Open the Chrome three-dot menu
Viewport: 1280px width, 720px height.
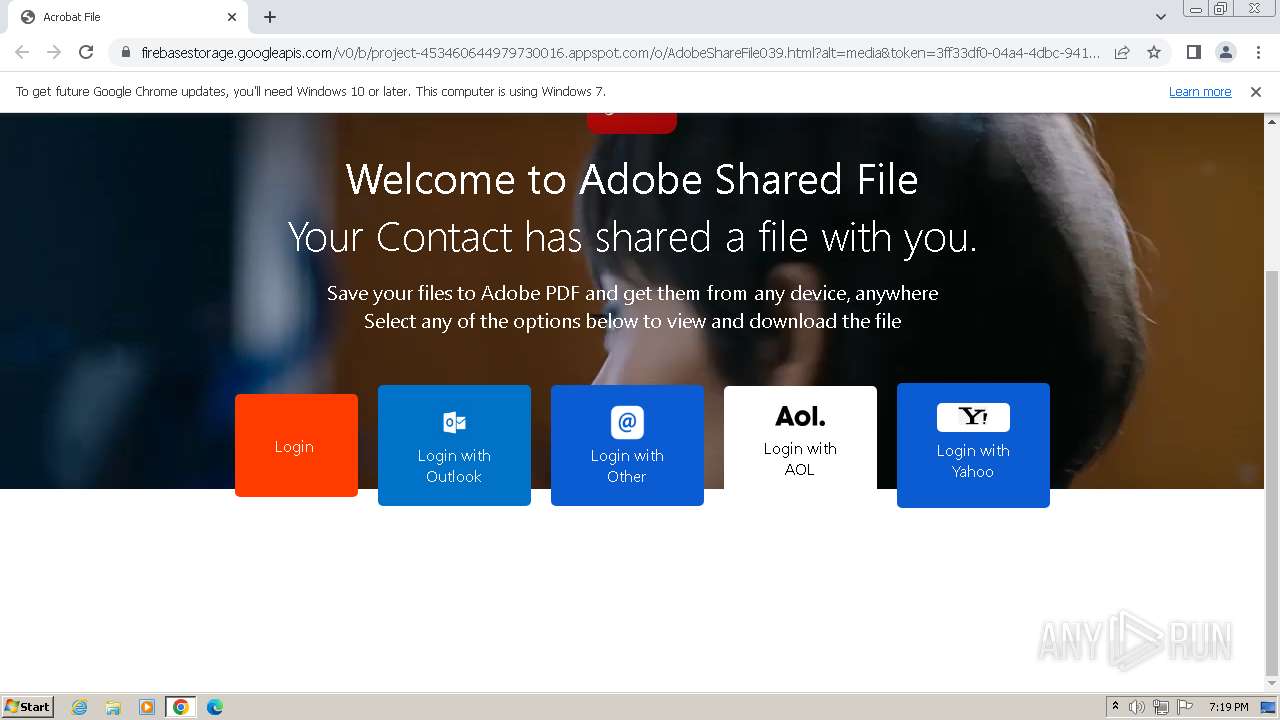click(1258, 52)
